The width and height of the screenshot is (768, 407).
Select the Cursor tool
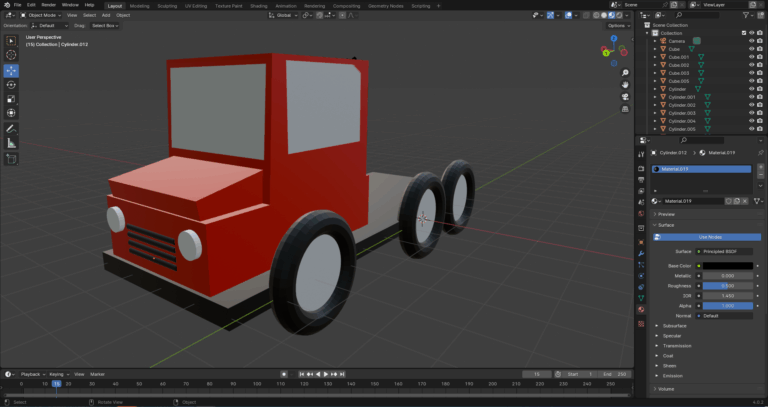click(x=11, y=55)
